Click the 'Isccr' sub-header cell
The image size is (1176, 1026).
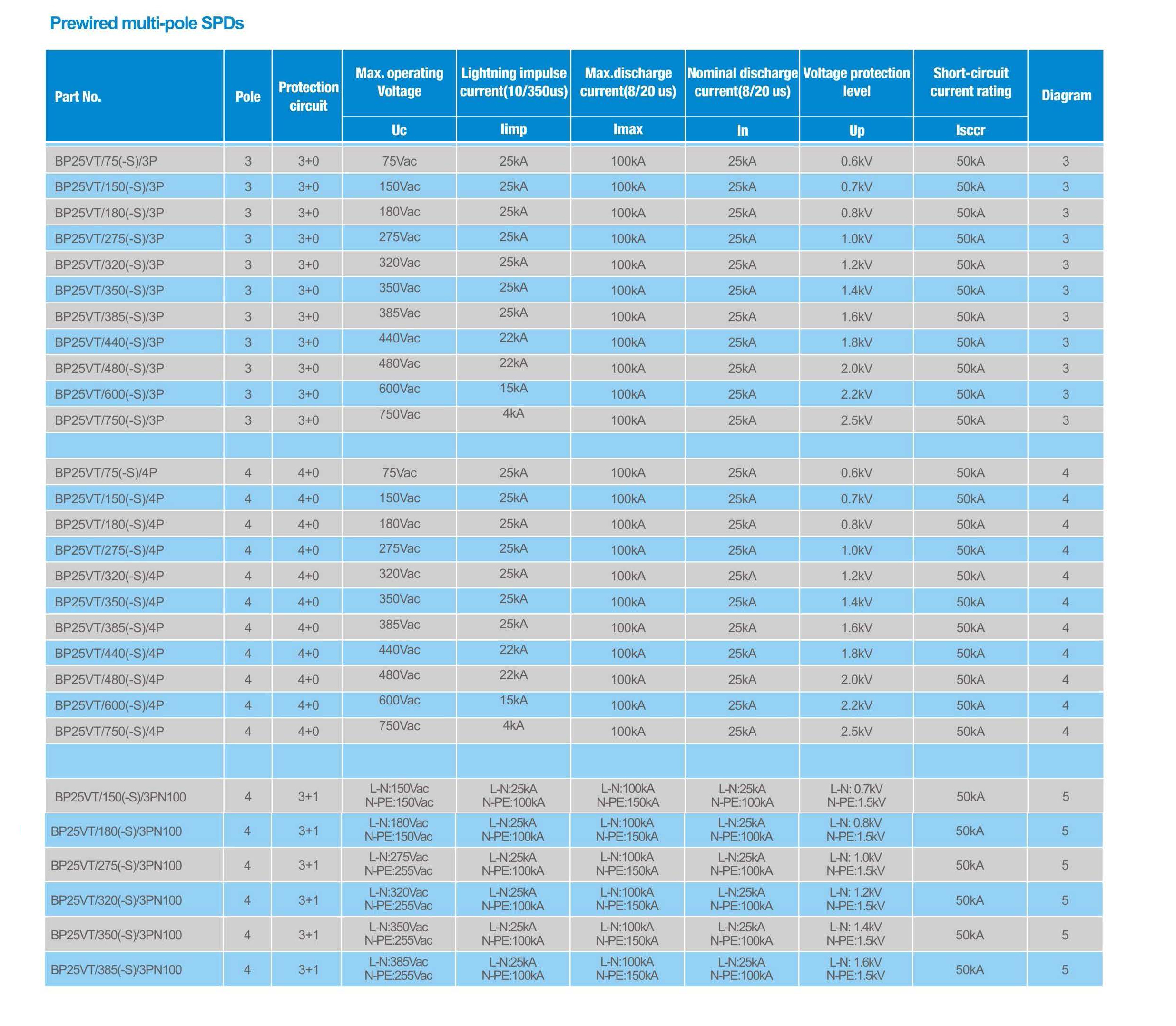[x=970, y=130]
